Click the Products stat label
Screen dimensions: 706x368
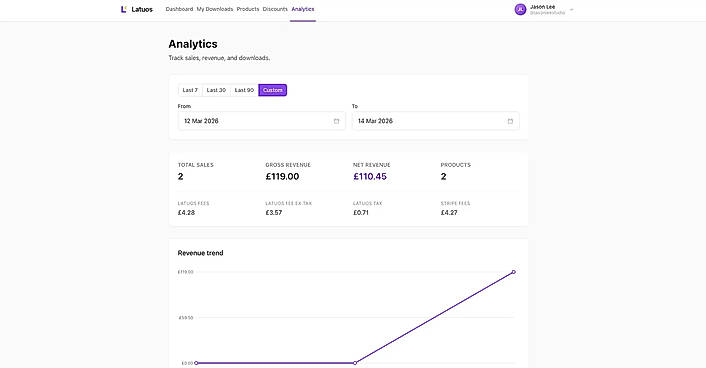[456, 165]
